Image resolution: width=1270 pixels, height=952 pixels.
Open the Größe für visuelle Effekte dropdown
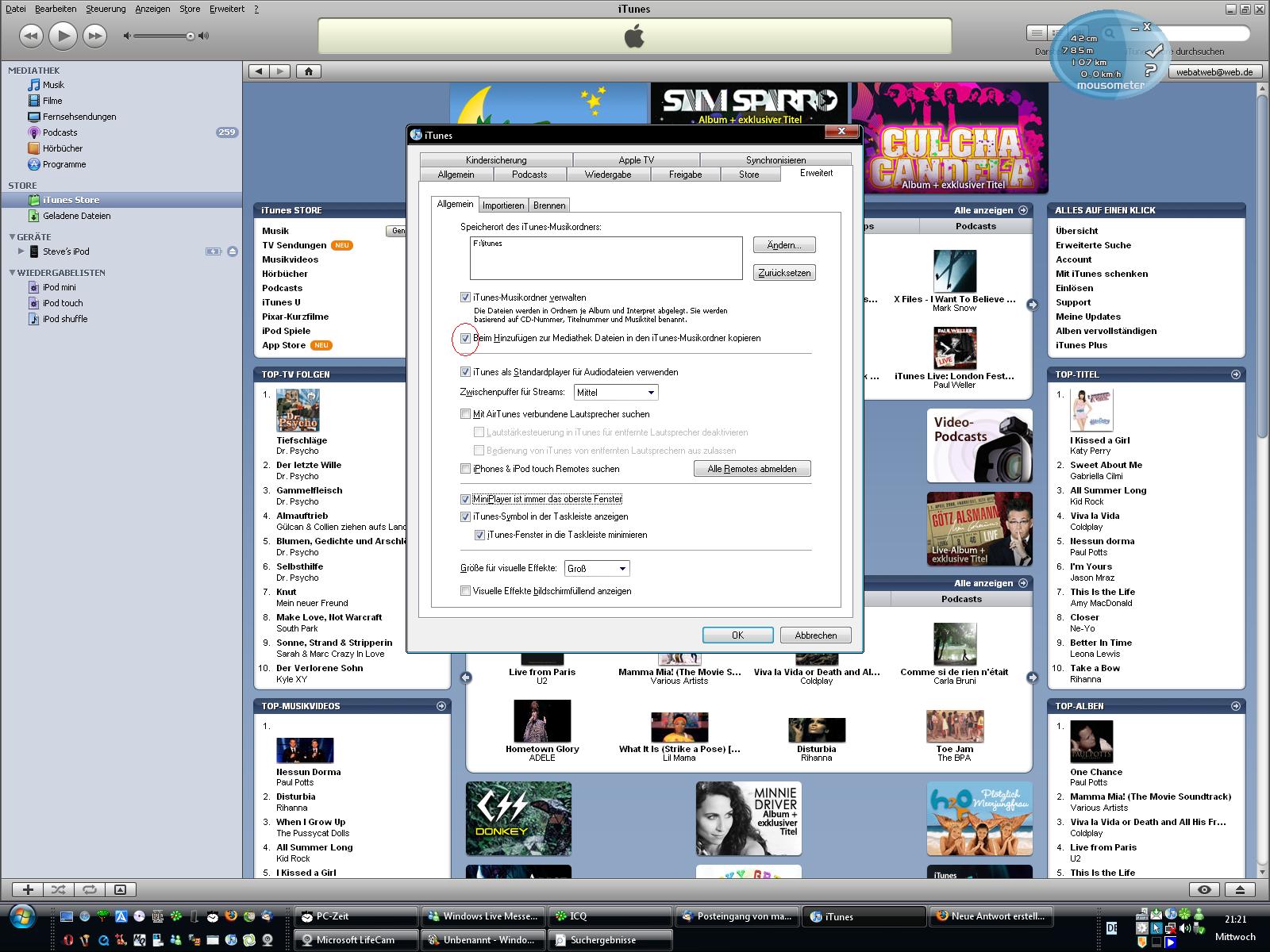[597, 569]
